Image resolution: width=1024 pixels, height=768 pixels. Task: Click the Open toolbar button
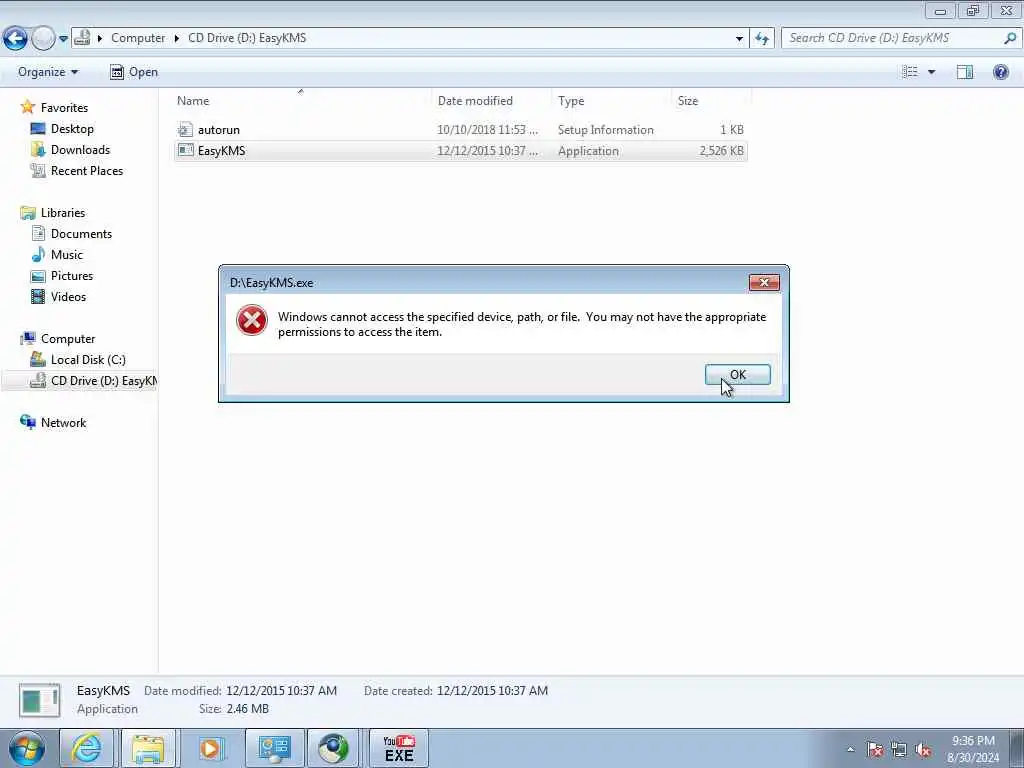click(134, 72)
